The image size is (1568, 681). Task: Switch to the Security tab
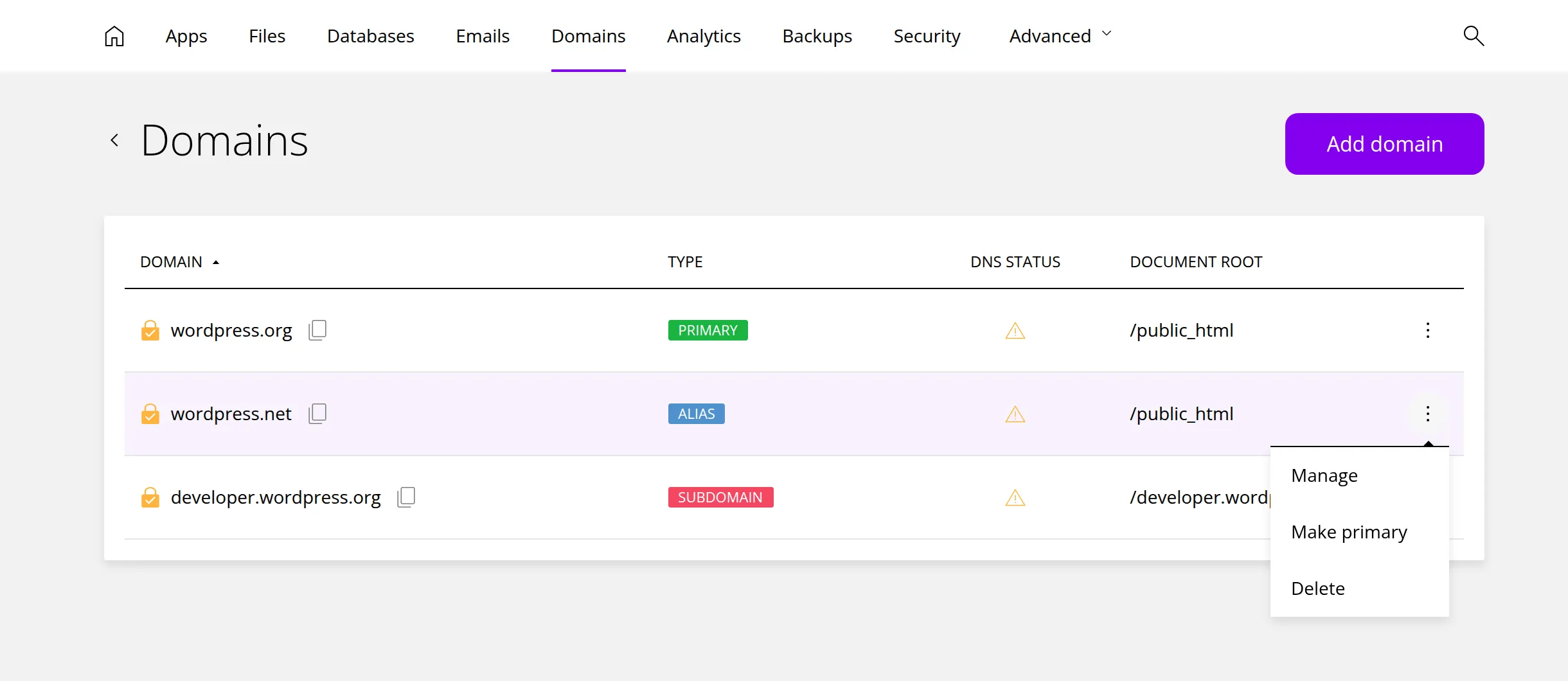(927, 36)
